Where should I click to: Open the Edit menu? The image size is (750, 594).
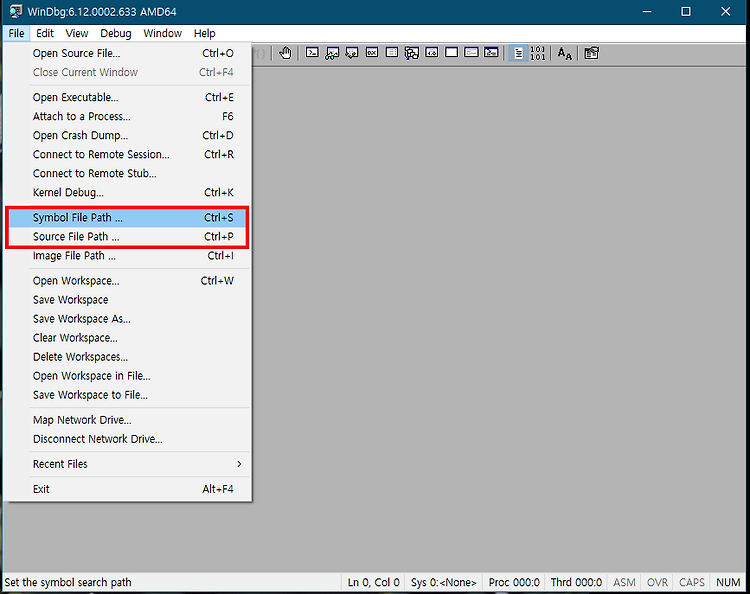coord(45,33)
